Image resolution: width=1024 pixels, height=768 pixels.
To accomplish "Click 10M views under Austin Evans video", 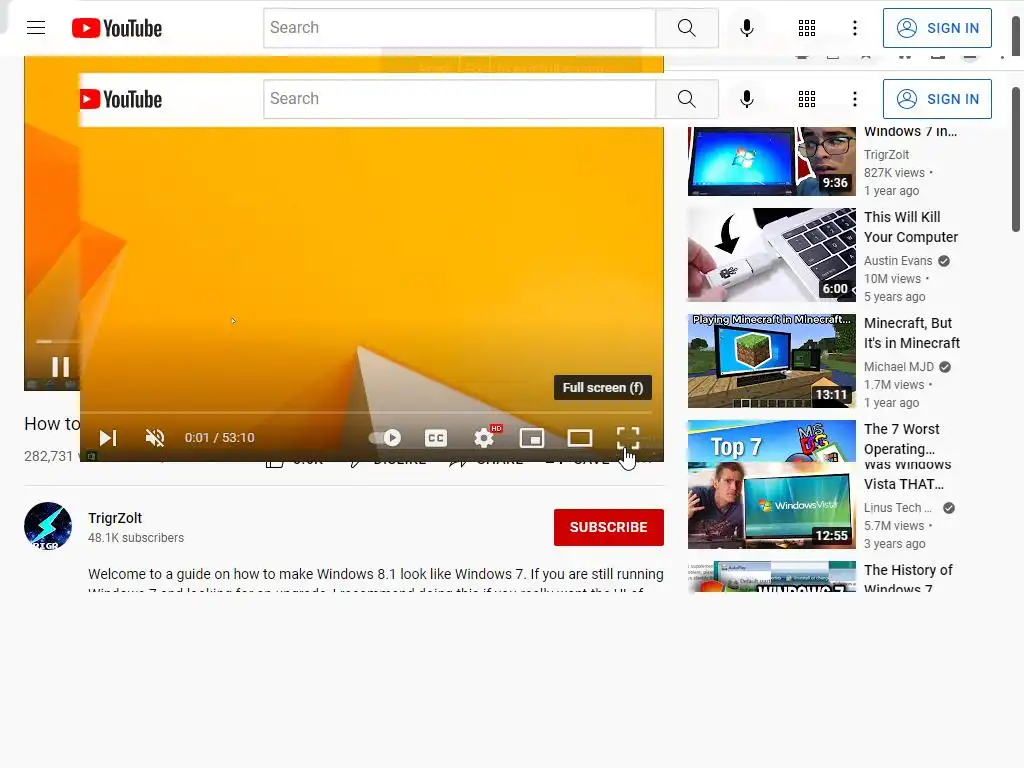I will point(892,278).
